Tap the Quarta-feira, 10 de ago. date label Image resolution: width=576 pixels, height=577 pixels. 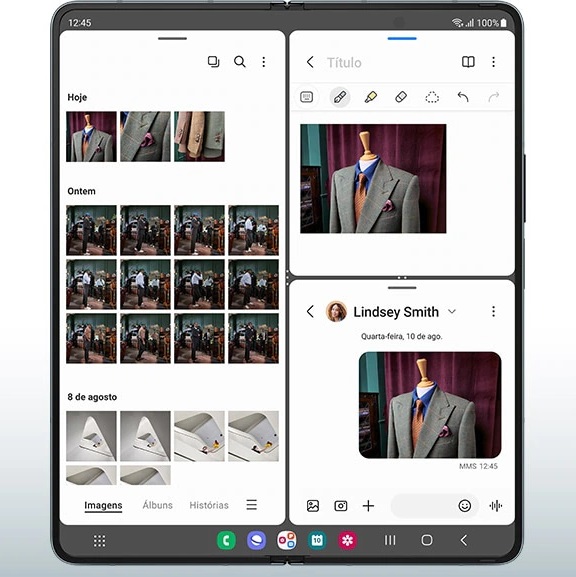[402, 336]
